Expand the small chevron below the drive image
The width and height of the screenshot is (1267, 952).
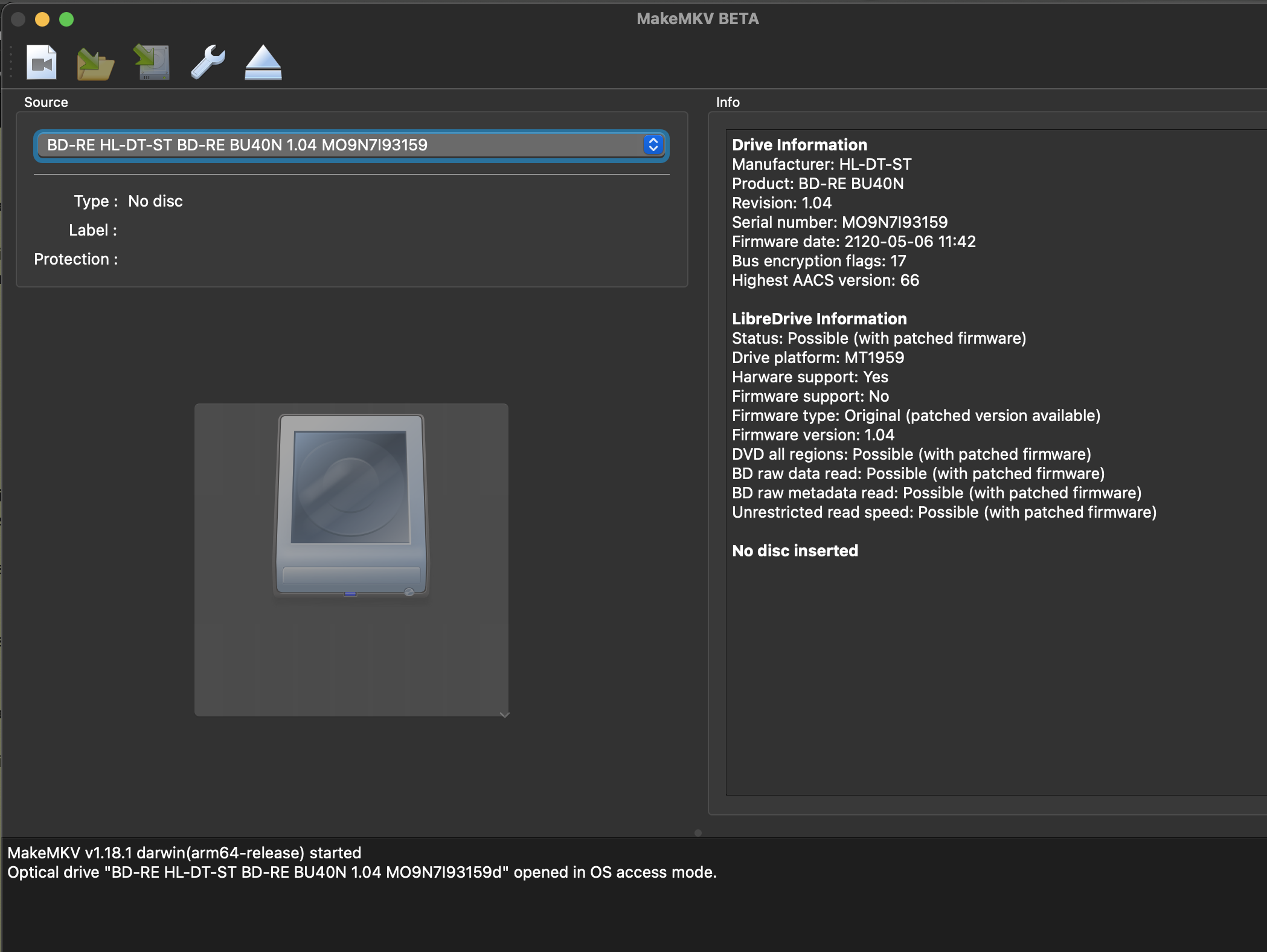[504, 715]
